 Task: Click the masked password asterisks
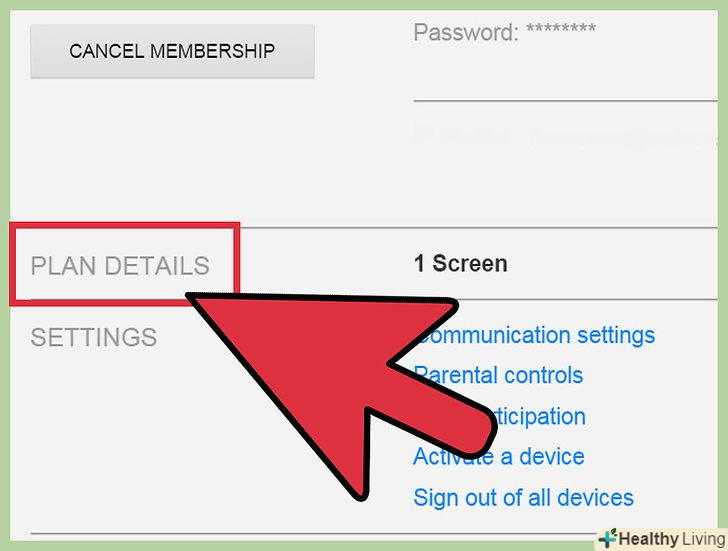[x=561, y=28]
